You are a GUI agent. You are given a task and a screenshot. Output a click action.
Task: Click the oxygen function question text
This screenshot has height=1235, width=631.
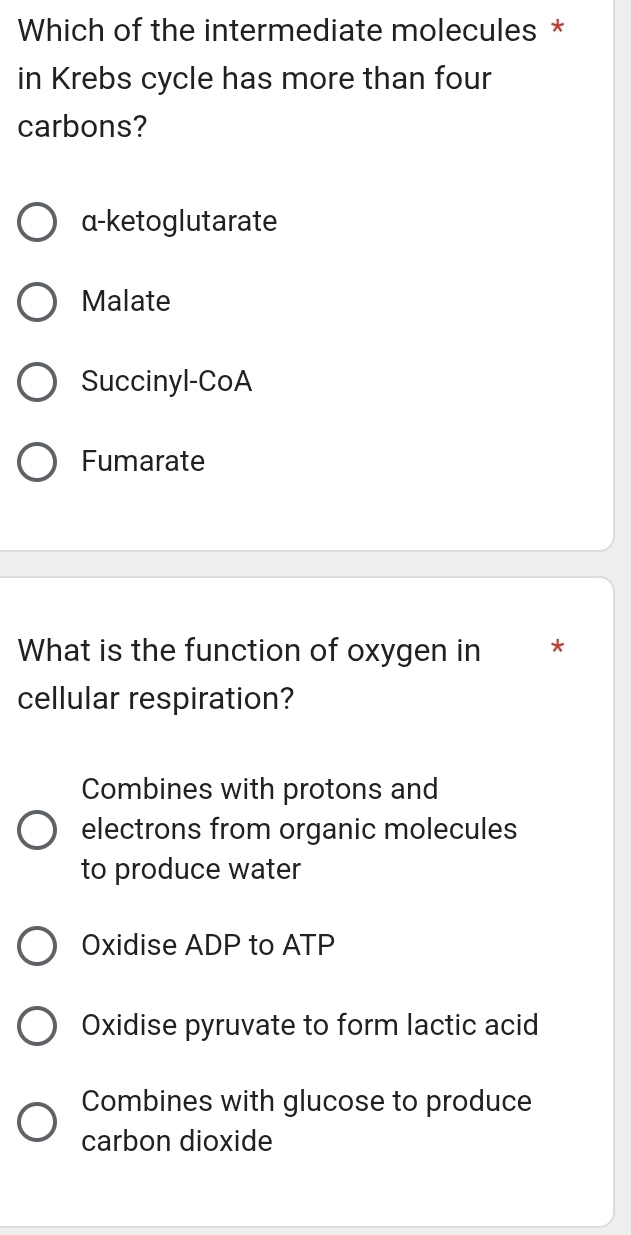point(248,674)
